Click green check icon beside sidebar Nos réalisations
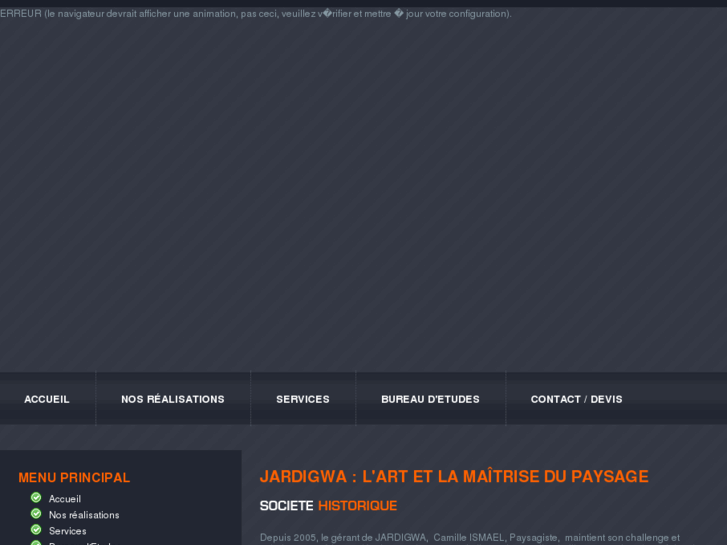Screen dimensions: 727x545 point(36,513)
